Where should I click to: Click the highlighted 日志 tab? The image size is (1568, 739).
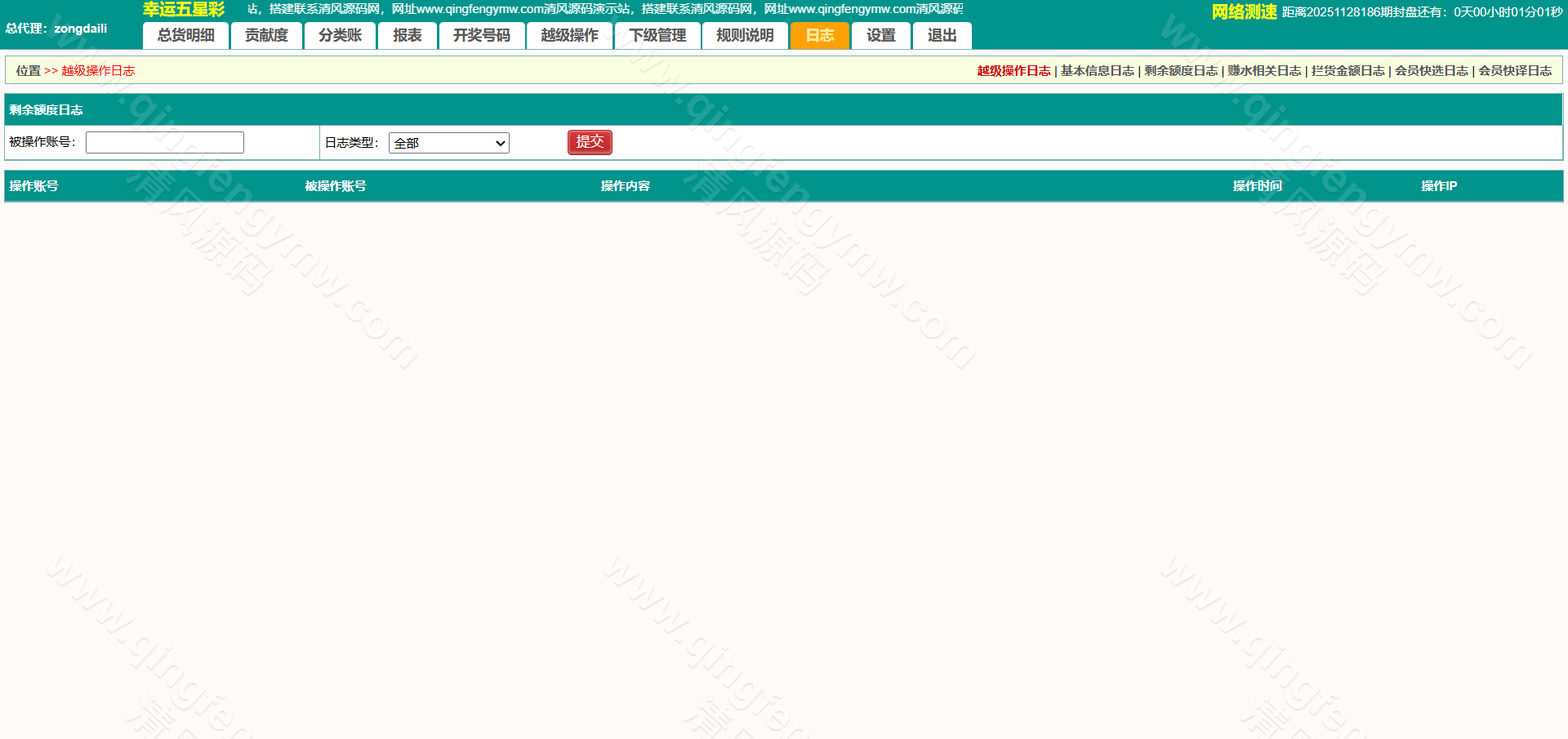click(x=820, y=35)
